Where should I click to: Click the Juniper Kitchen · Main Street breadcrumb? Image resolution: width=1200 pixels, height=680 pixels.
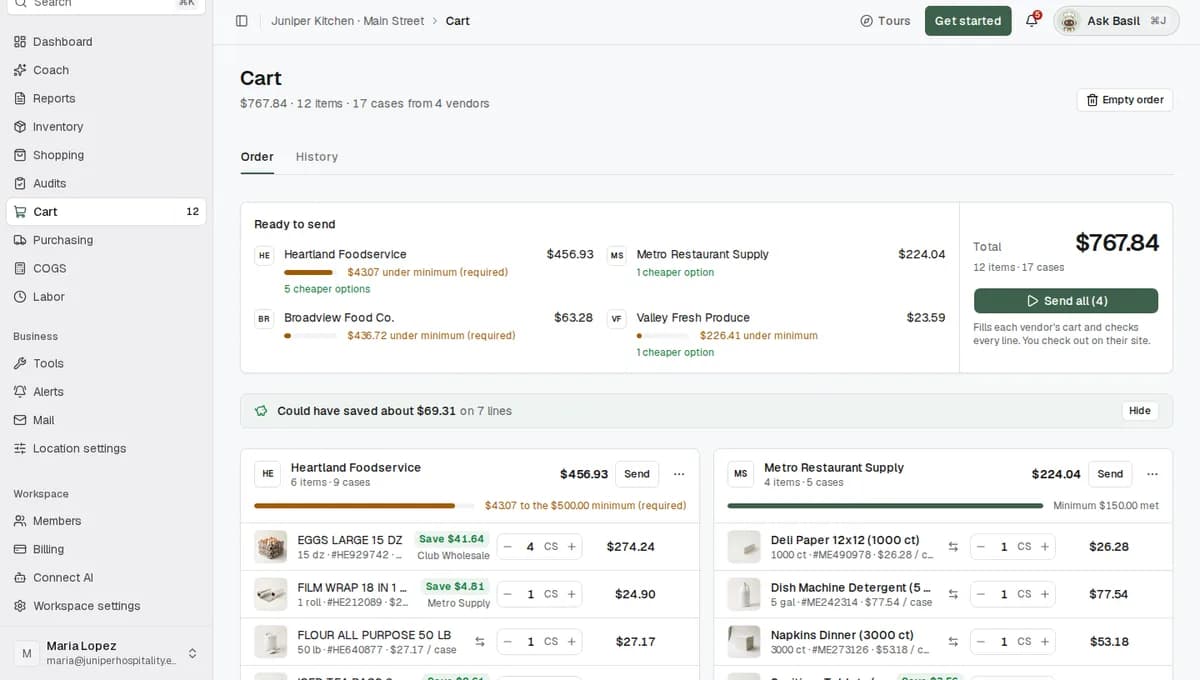348,21
